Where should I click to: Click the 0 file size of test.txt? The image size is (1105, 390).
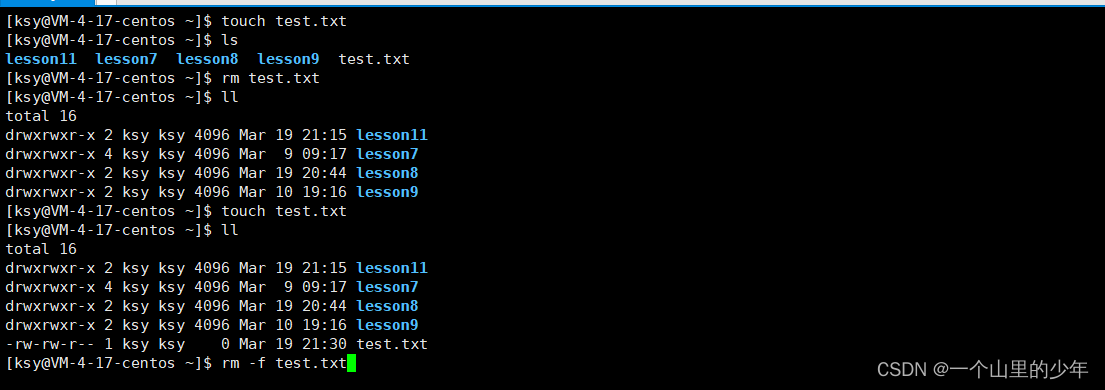coord(226,345)
